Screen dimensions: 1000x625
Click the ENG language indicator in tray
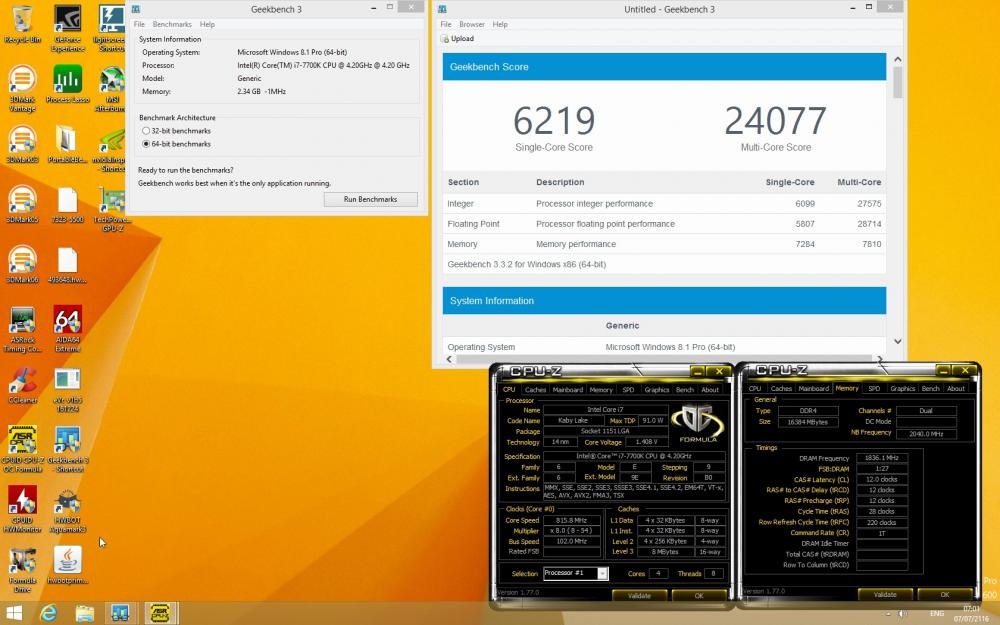pyautogui.click(x=937, y=614)
